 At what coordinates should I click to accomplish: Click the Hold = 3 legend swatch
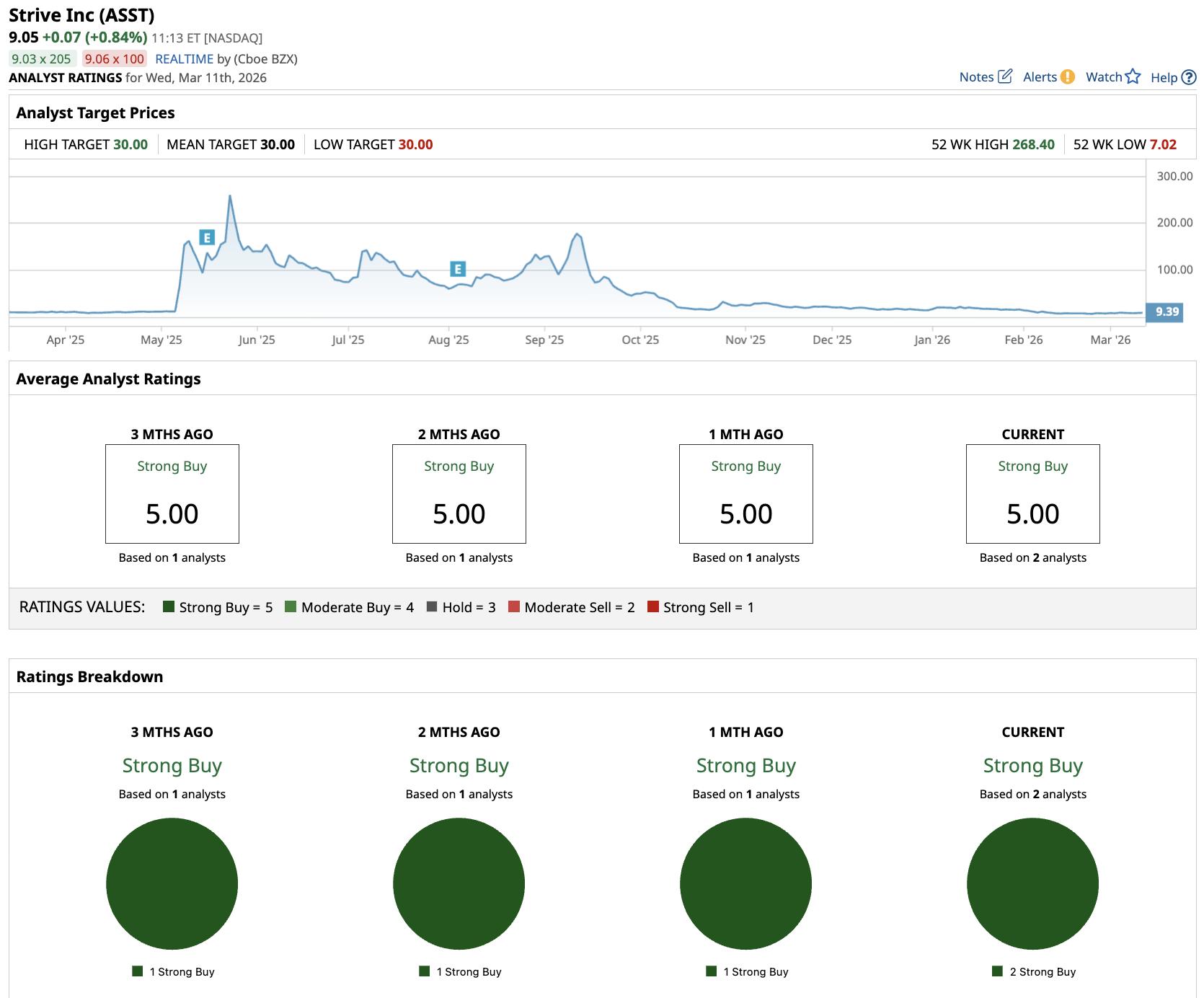coord(432,607)
